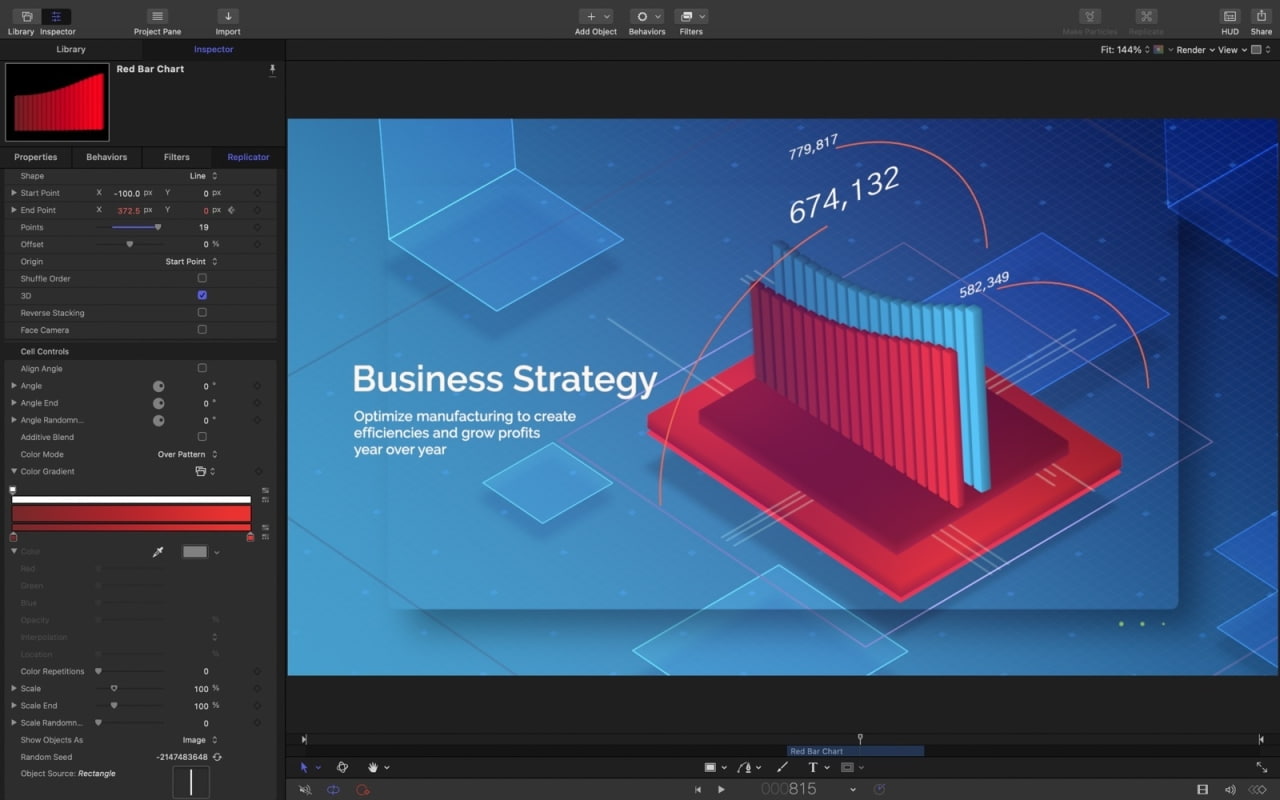This screenshot has width=1280, height=800.
Task: Switch to the Library tab
Action: (70, 49)
